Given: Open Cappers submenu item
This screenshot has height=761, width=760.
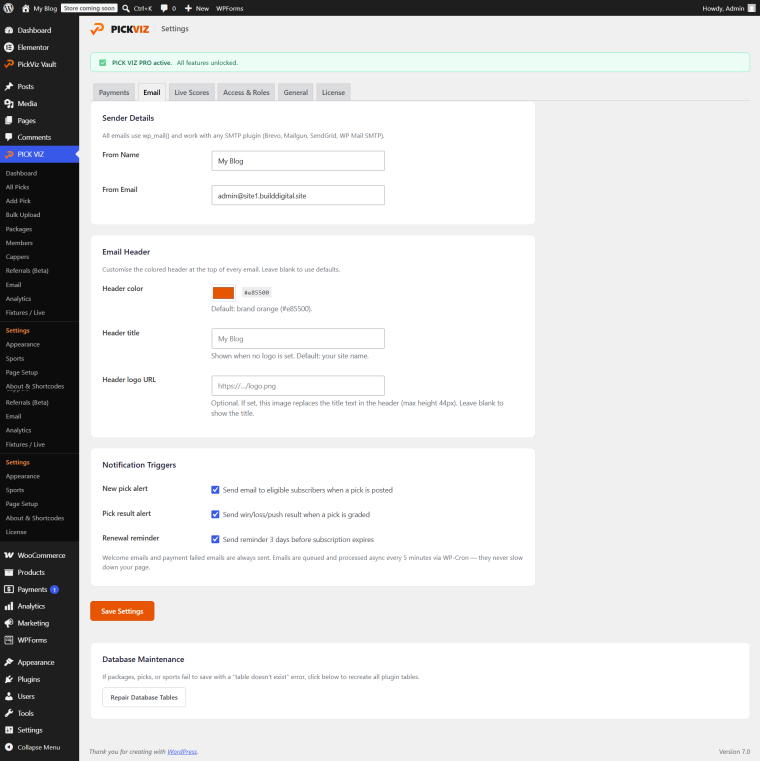Looking at the screenshot, I should (17, 257).
